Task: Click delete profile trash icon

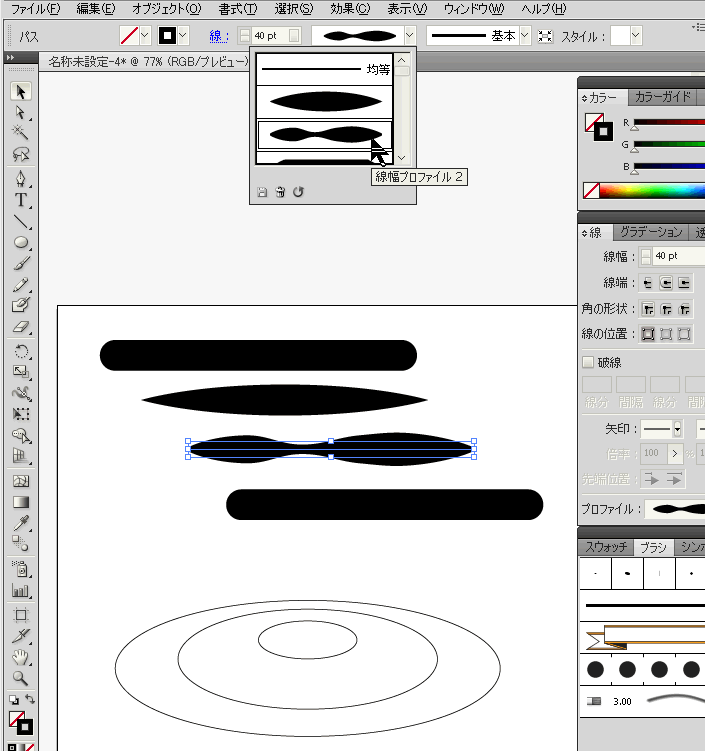Action: pyautogui.click(x=280, y=192)
